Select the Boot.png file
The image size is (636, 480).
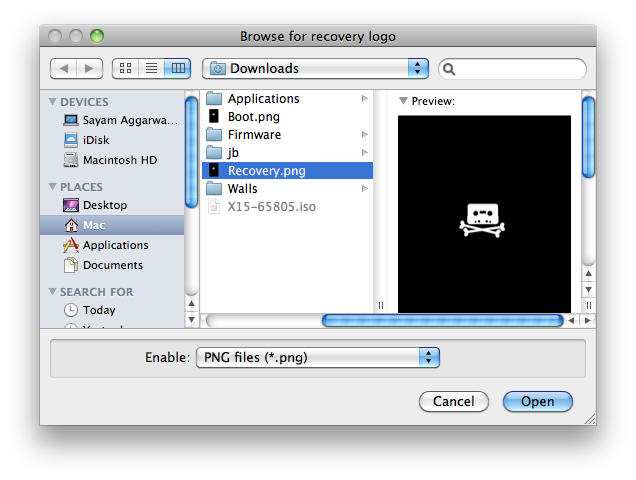(x=253, y=117)
